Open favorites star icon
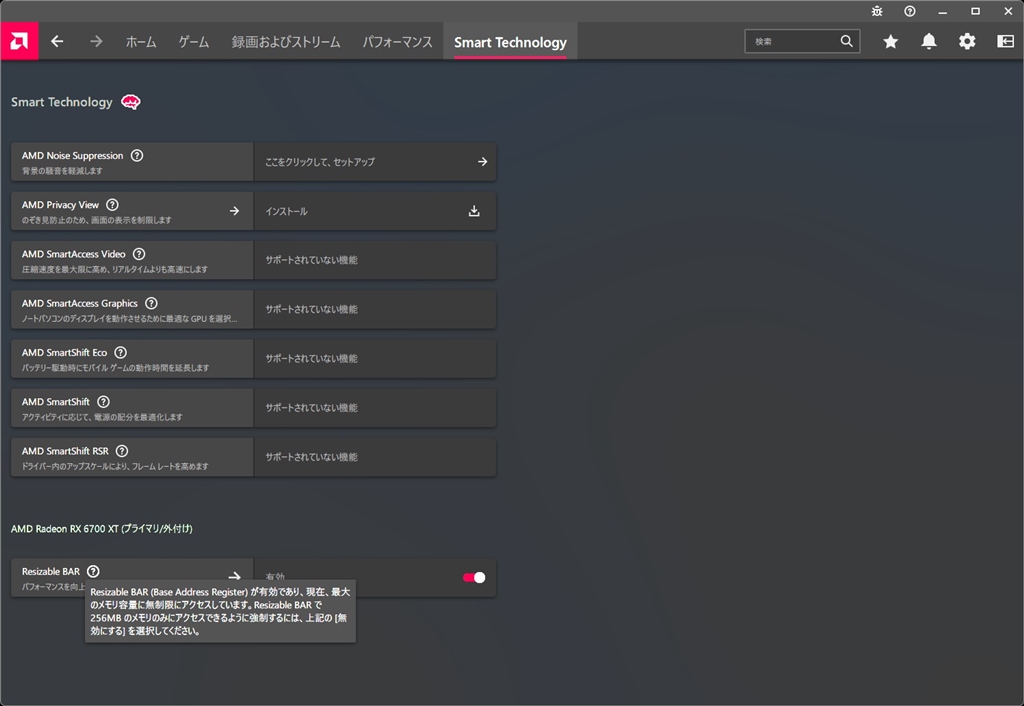Viewport: 1024px width, 706px height. [891, 41]
